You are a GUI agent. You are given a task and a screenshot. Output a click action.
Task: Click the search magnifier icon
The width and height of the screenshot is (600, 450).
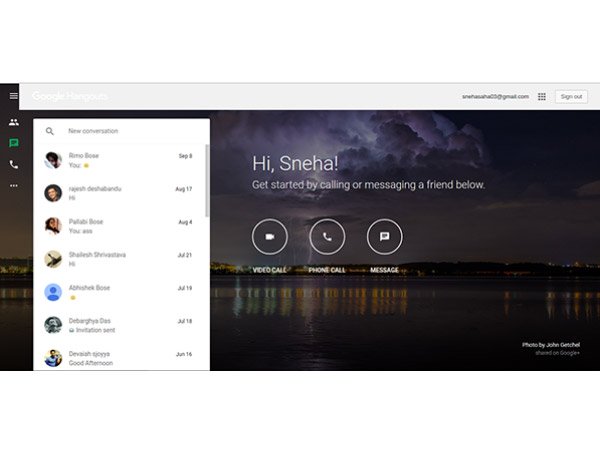pos(50,131)
